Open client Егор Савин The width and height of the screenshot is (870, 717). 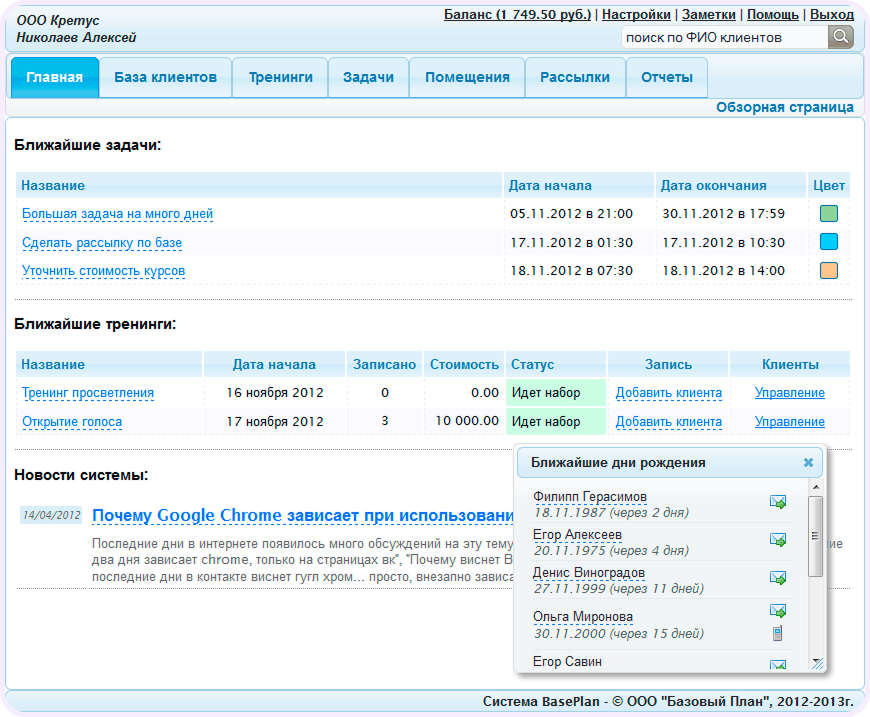[x=567, y=662]
